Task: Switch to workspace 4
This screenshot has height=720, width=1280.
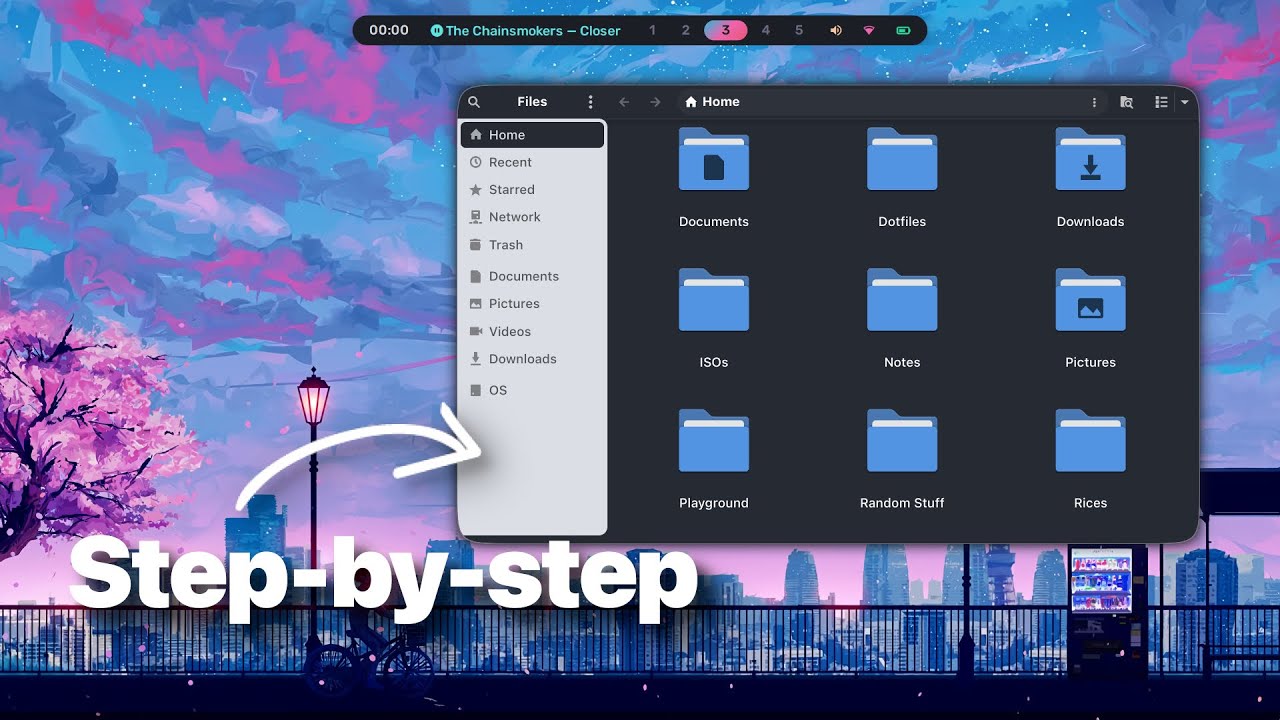Action: [x=766, y=31]
